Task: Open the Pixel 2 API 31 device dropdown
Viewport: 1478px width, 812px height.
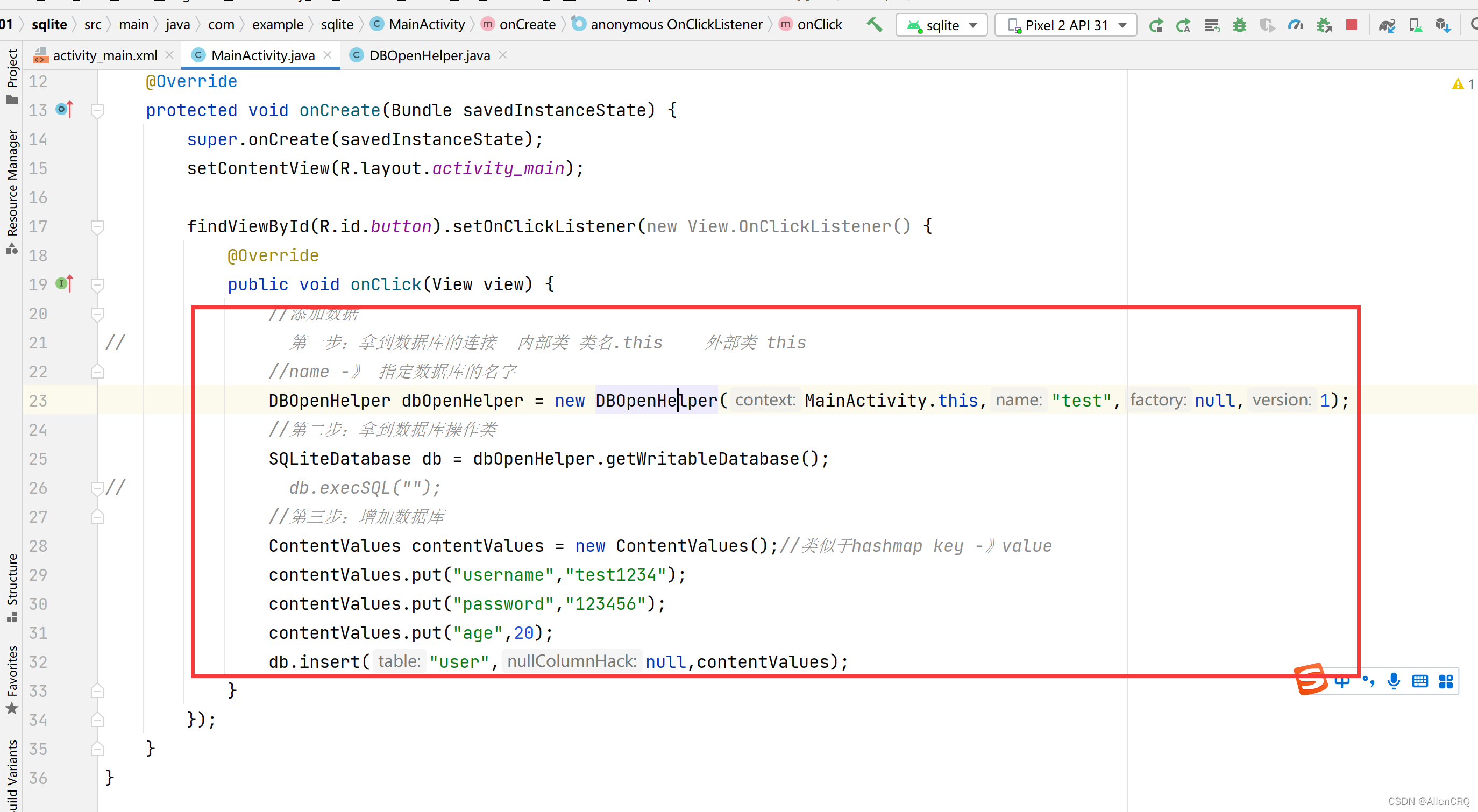Action: pos(1065,25)
